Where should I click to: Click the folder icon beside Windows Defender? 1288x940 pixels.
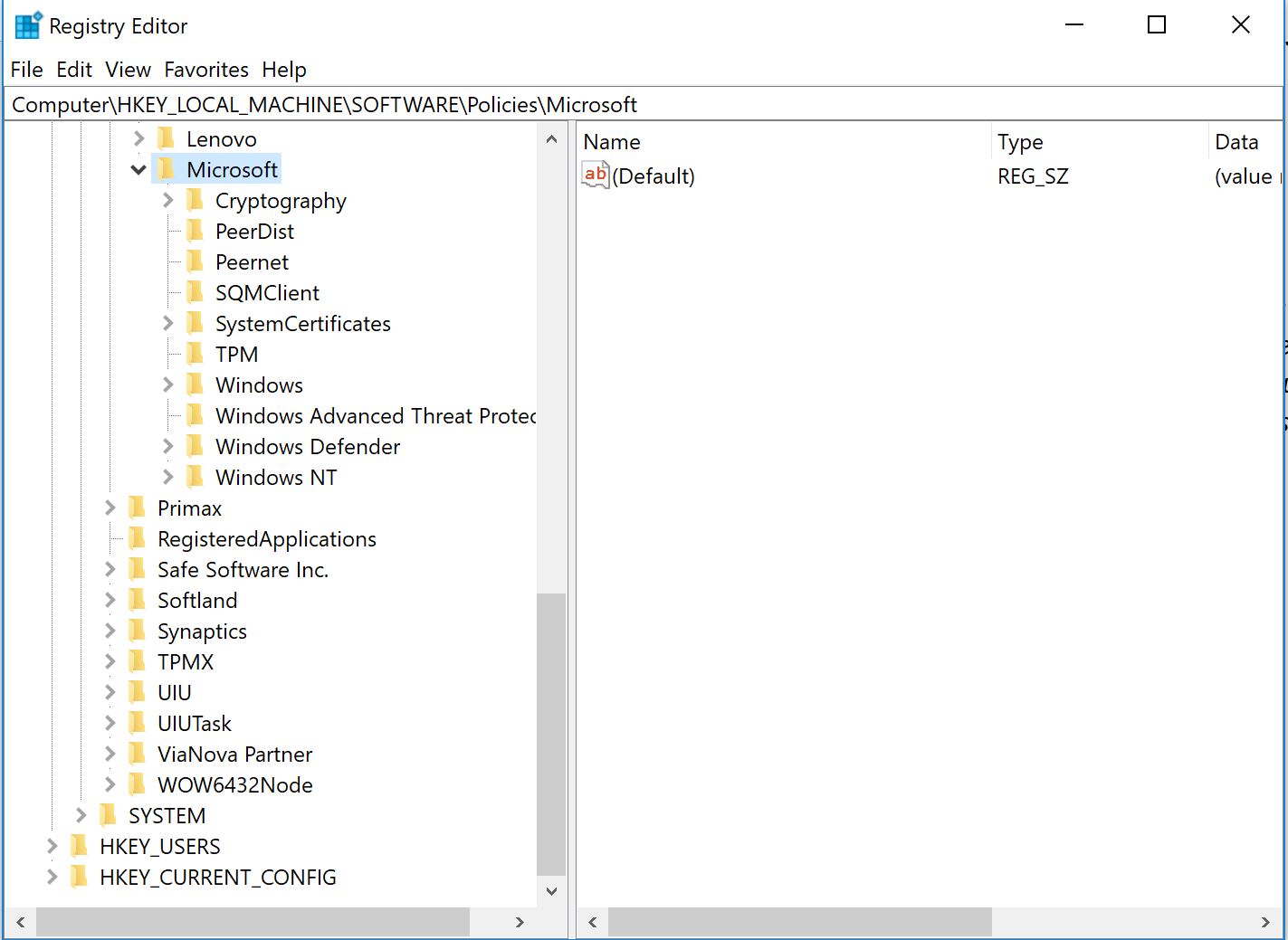click(195, 446)
